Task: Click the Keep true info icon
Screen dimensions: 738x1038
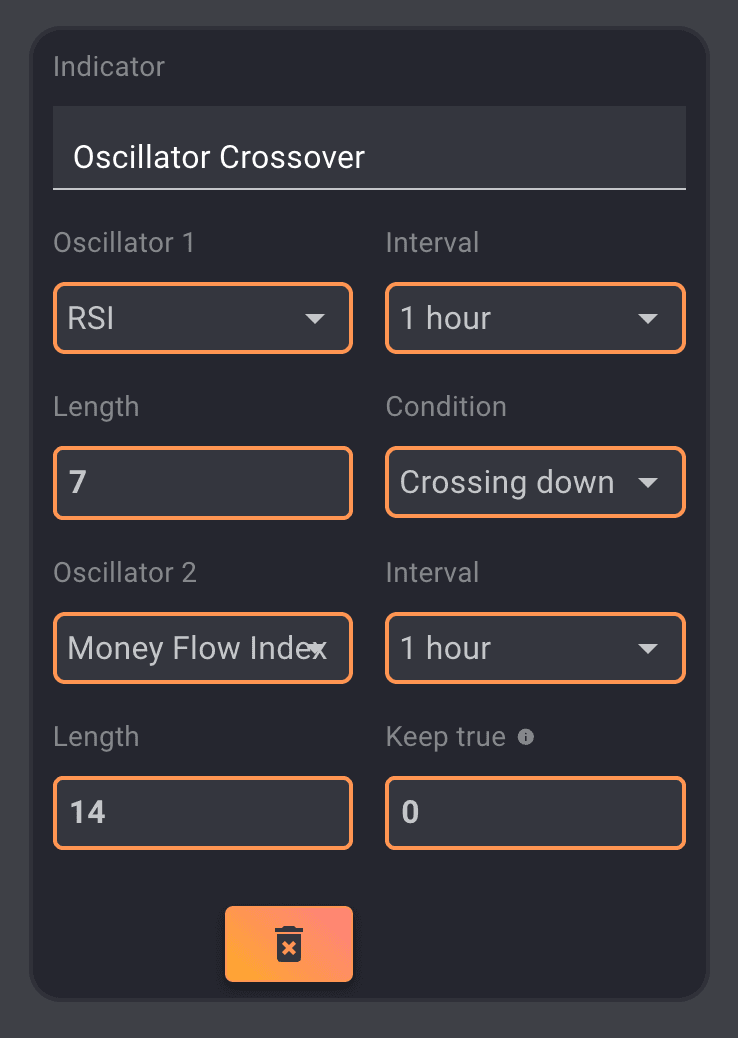Action: click(x=526, y=737)
